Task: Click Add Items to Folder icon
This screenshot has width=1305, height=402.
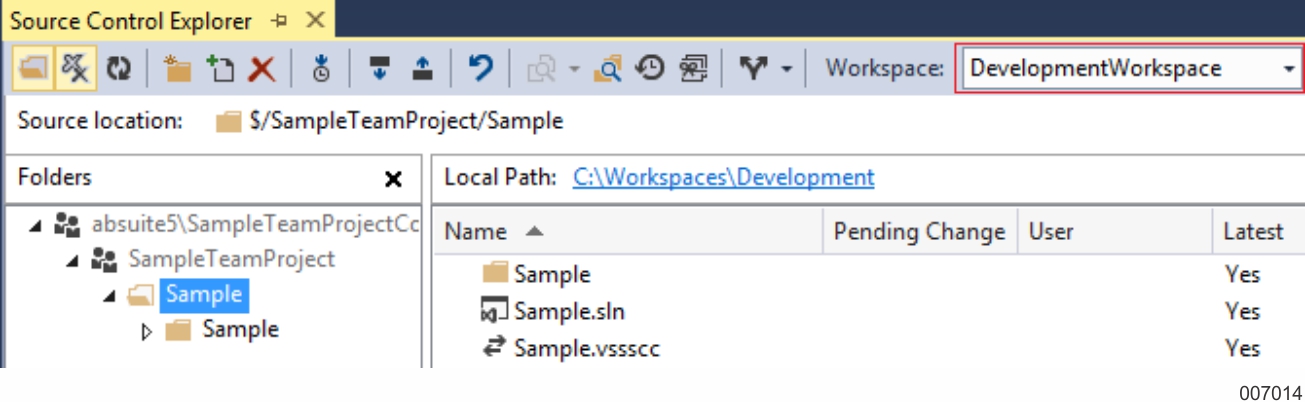Action: [220, 68]
